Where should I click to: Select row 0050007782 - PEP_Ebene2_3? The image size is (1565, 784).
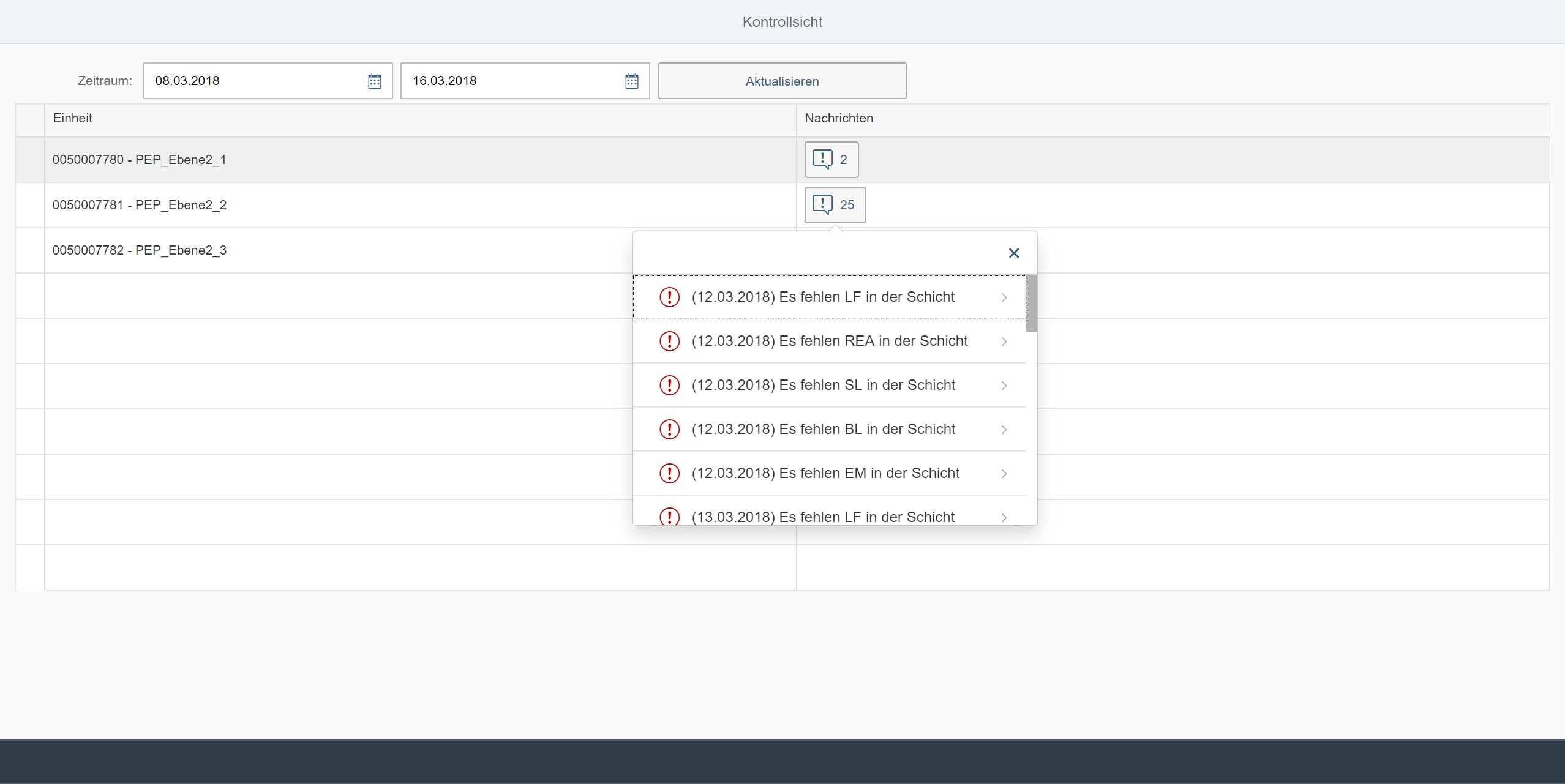140,250
